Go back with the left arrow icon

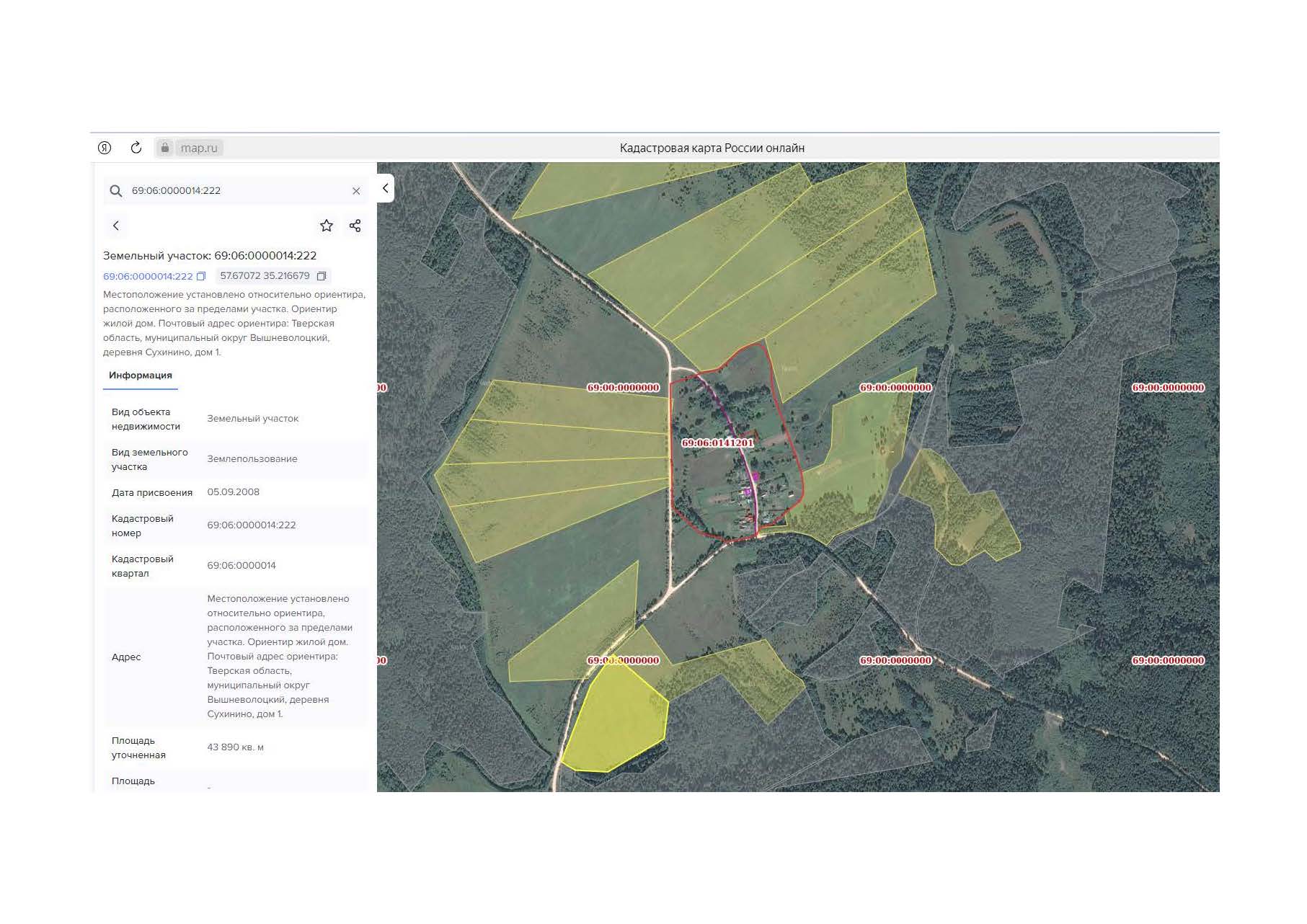[115, 226]
